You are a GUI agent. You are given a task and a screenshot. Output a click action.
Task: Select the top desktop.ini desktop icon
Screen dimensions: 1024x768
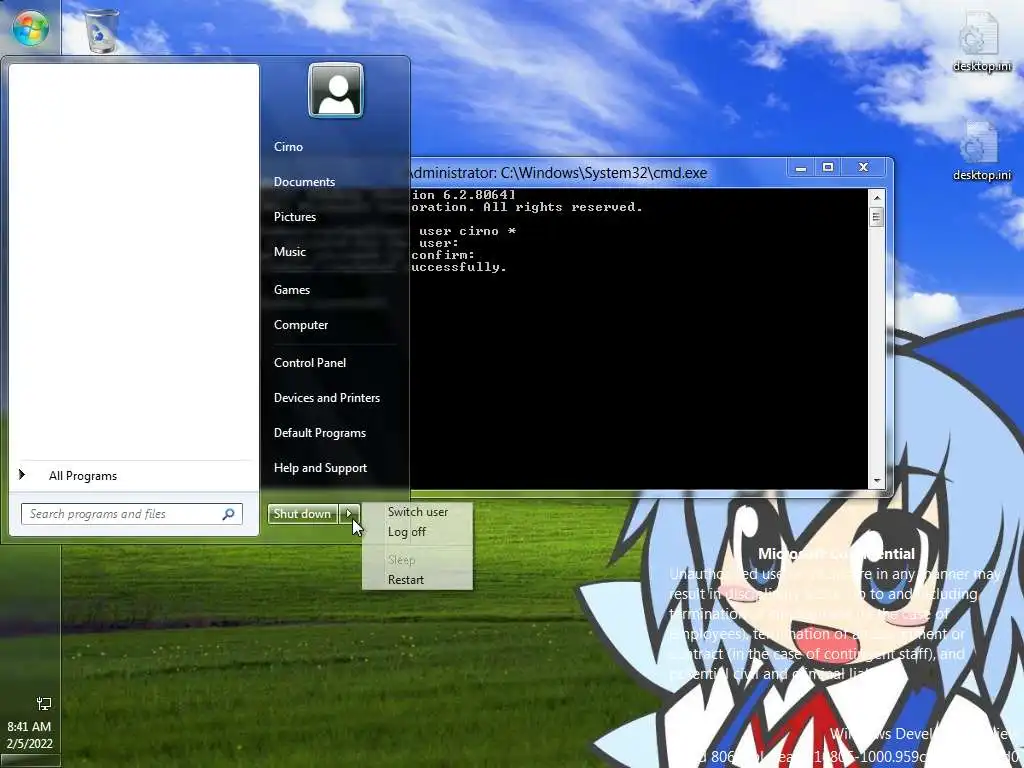[981, 40]
